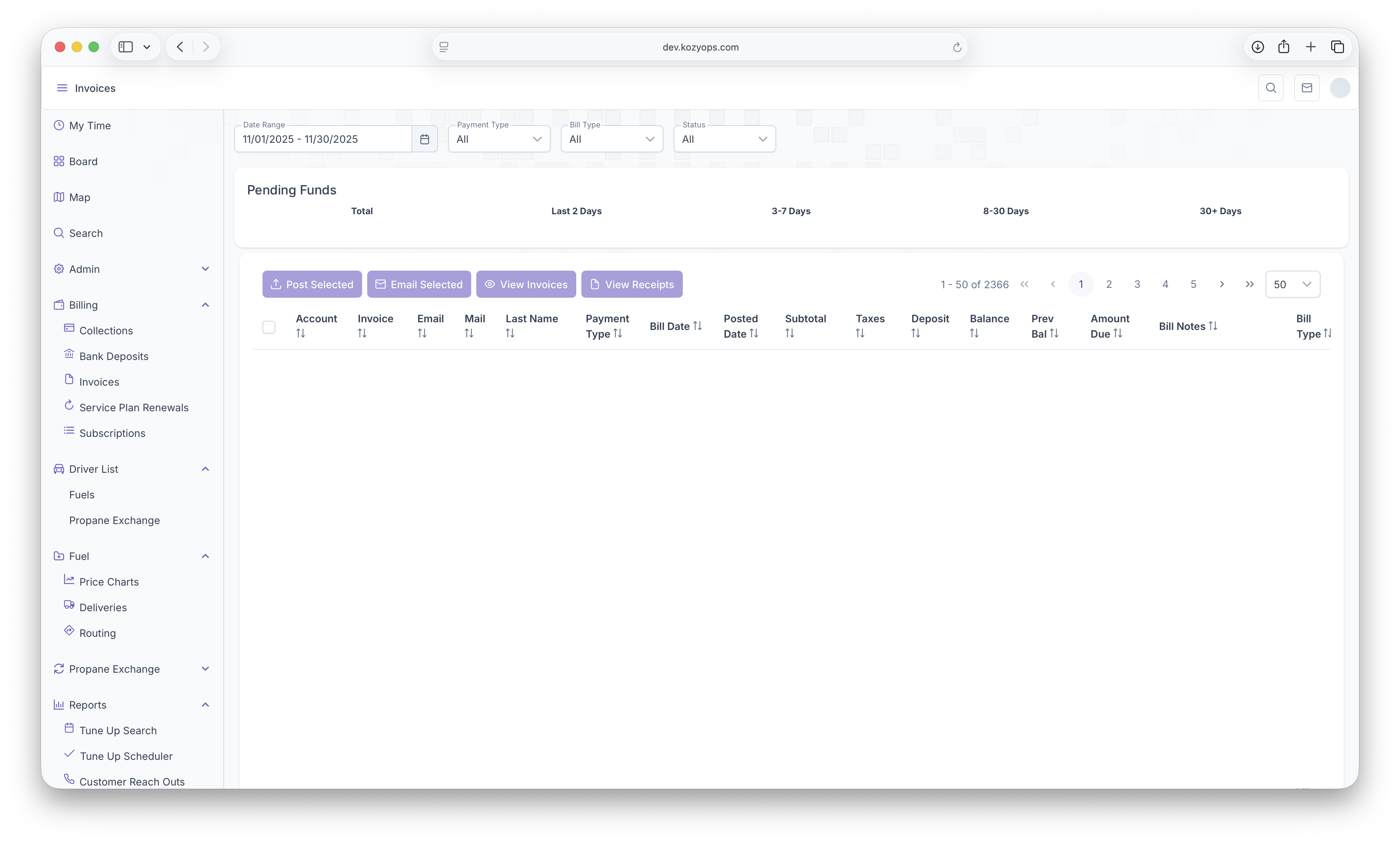The height and width of the screenshot is (843, 1400).
Task: Click the hamburger menu icon beside Invoices
Action: click(x=62, y=88)
